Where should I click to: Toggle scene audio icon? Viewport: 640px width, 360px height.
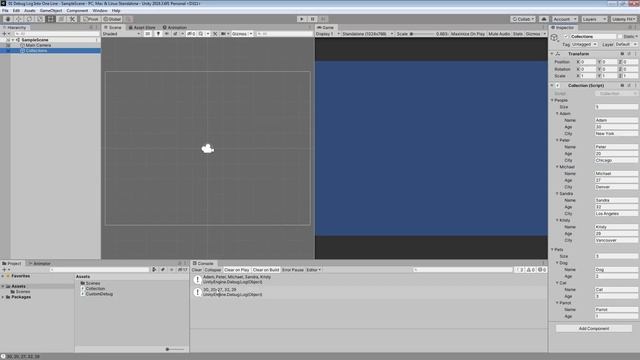tap(167, 34)
